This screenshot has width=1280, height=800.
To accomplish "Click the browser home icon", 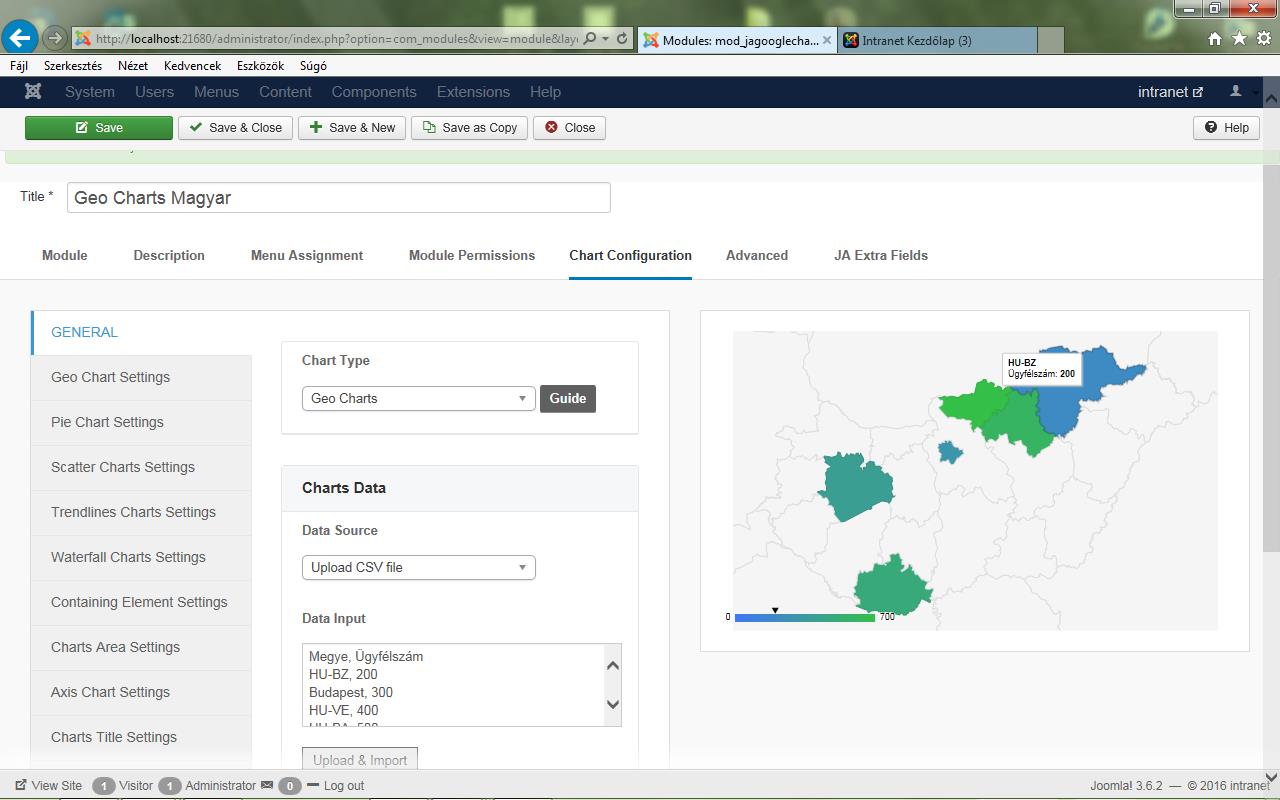I will tap(1215, 39).
